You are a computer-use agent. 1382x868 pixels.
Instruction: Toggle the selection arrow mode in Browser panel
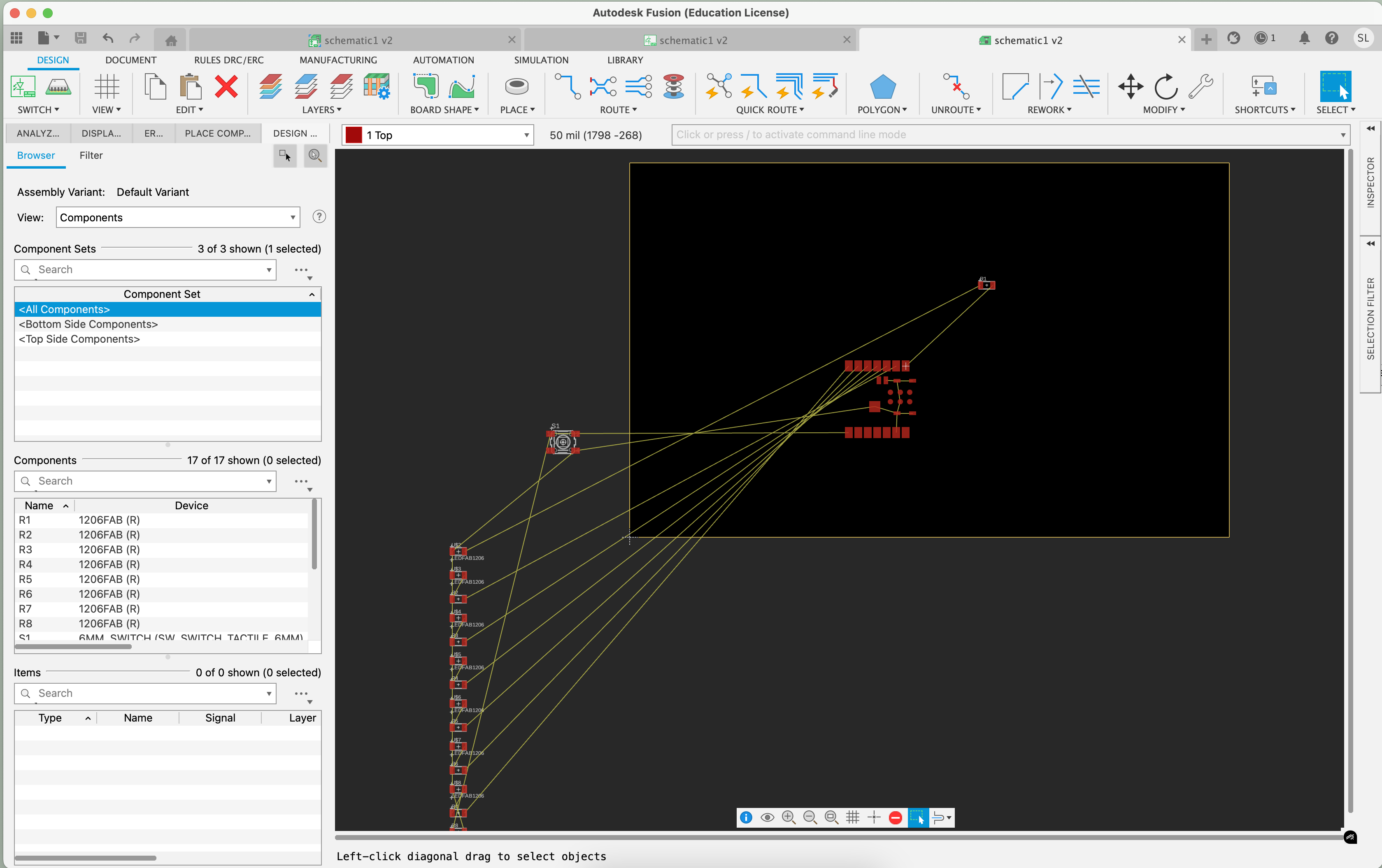pyautogui.click(x=285, y=155)
